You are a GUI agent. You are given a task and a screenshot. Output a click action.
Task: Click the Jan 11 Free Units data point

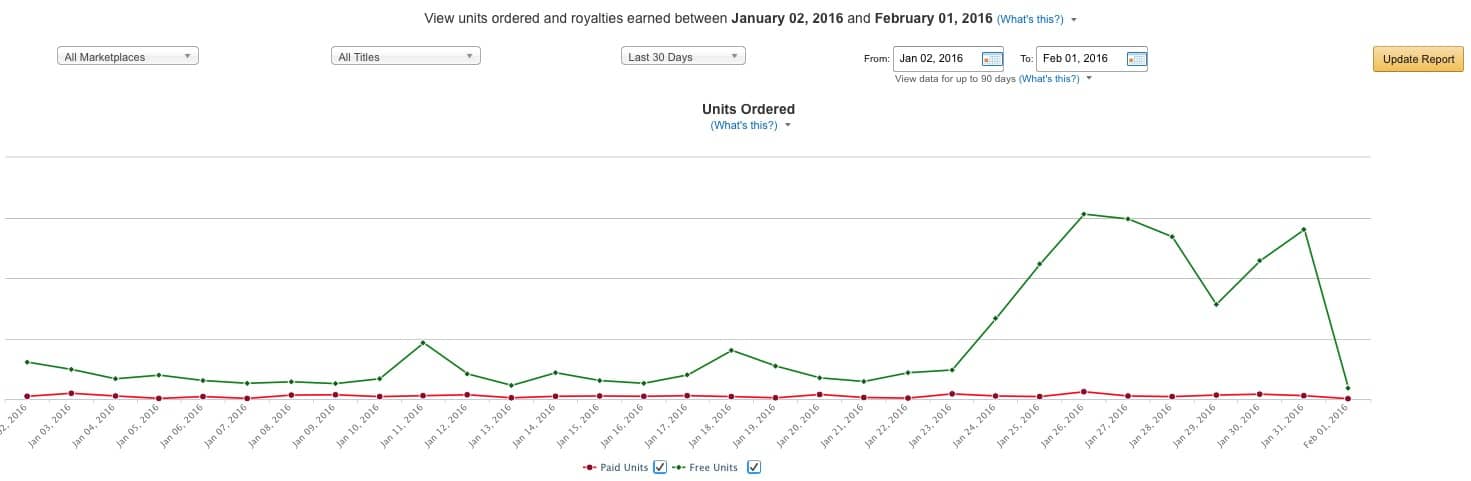click(x=423, y=343)
